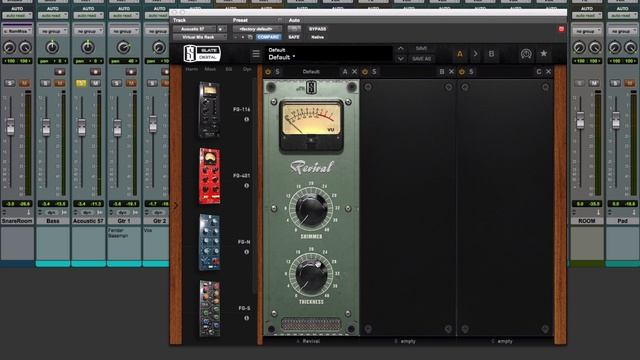Click the star favorites icon
This screenshot has width=640, height=360.
[x=544, y=53]
